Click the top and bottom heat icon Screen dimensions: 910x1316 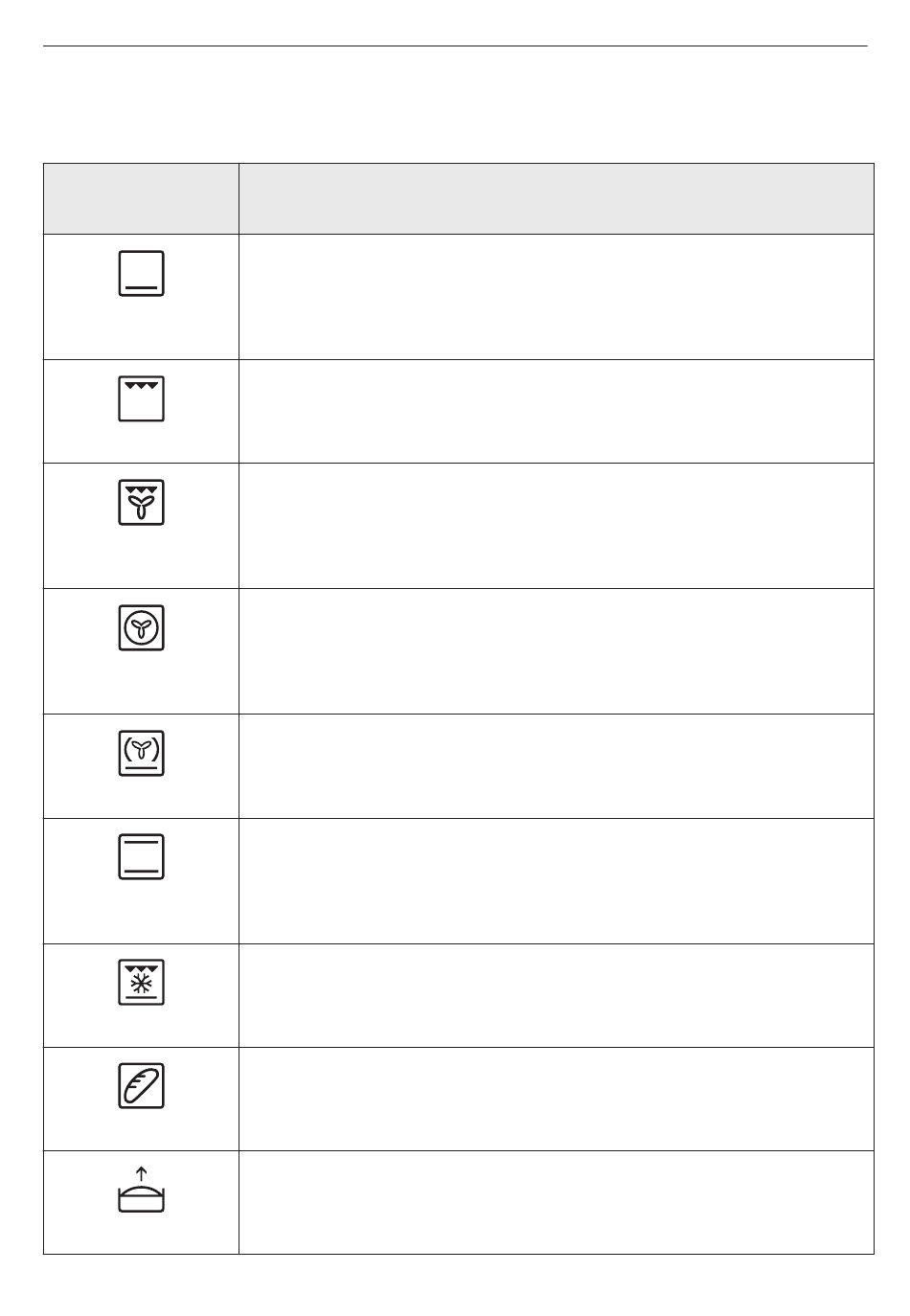coord(142,857)
